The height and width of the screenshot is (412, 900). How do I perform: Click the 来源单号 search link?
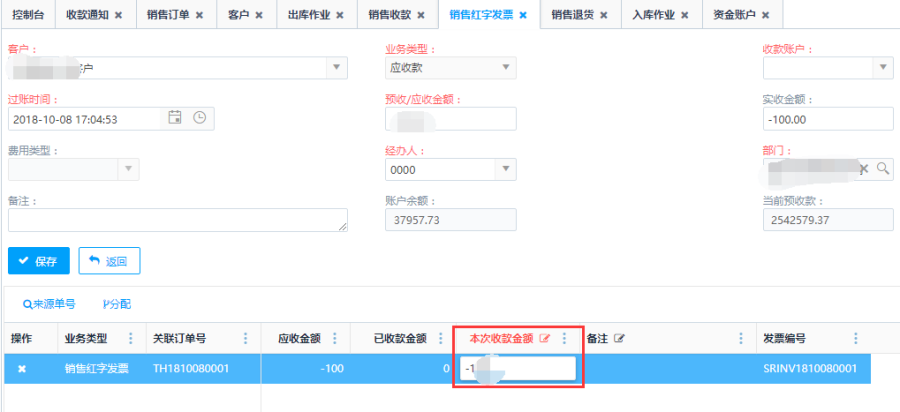pos(48,303)
